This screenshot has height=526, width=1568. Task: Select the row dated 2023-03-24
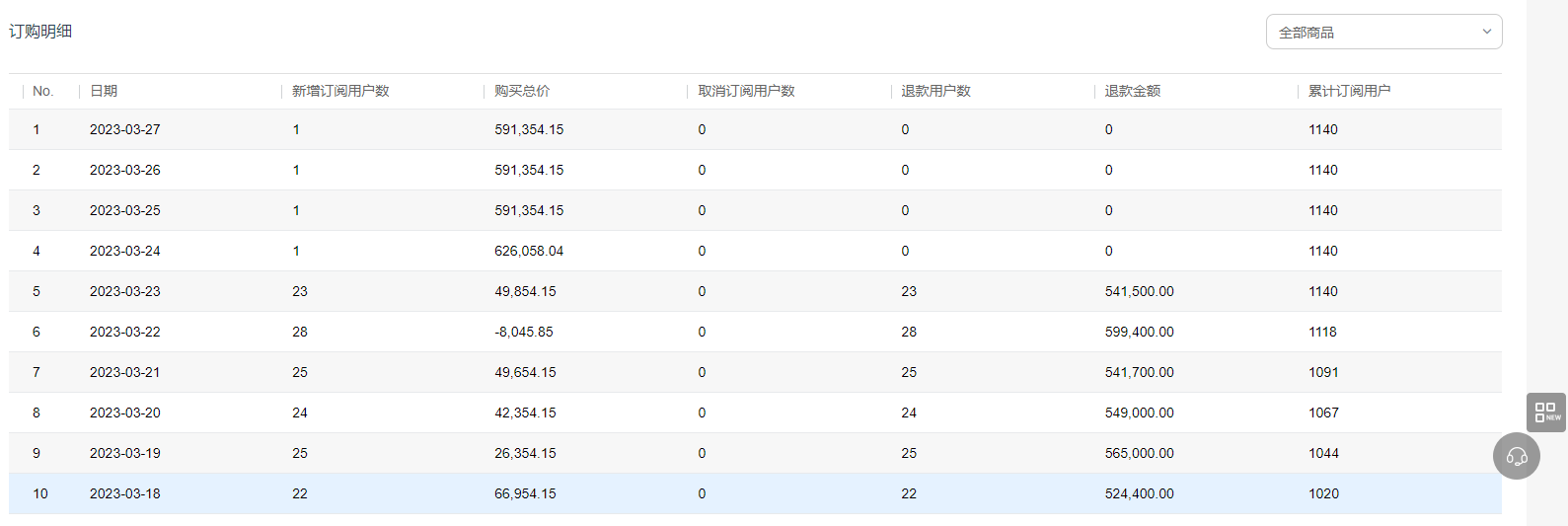point(755,251)
